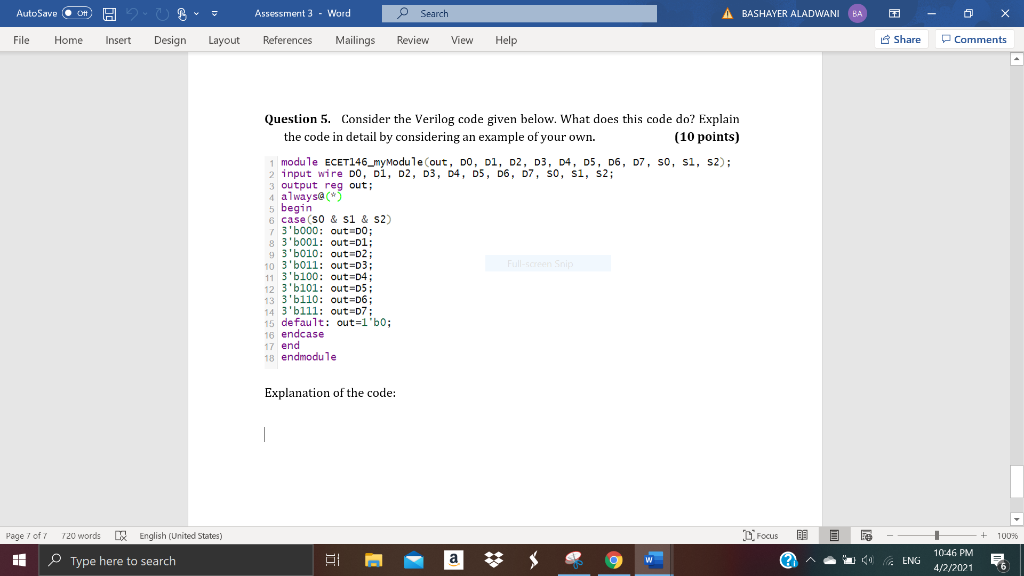Click the zoom slider handle
The image size is (1024, 576).
(936, 536)
